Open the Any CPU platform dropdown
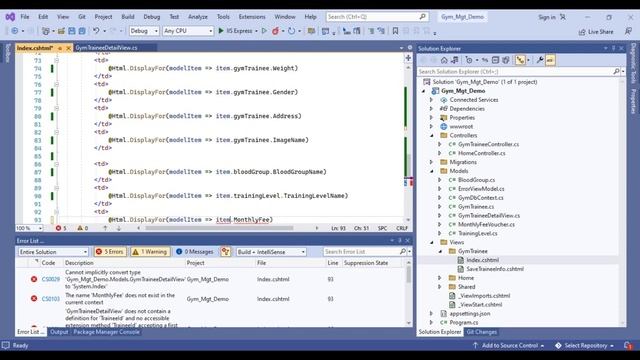The height and width of the screenshot is (360, 640). (188, 31)
